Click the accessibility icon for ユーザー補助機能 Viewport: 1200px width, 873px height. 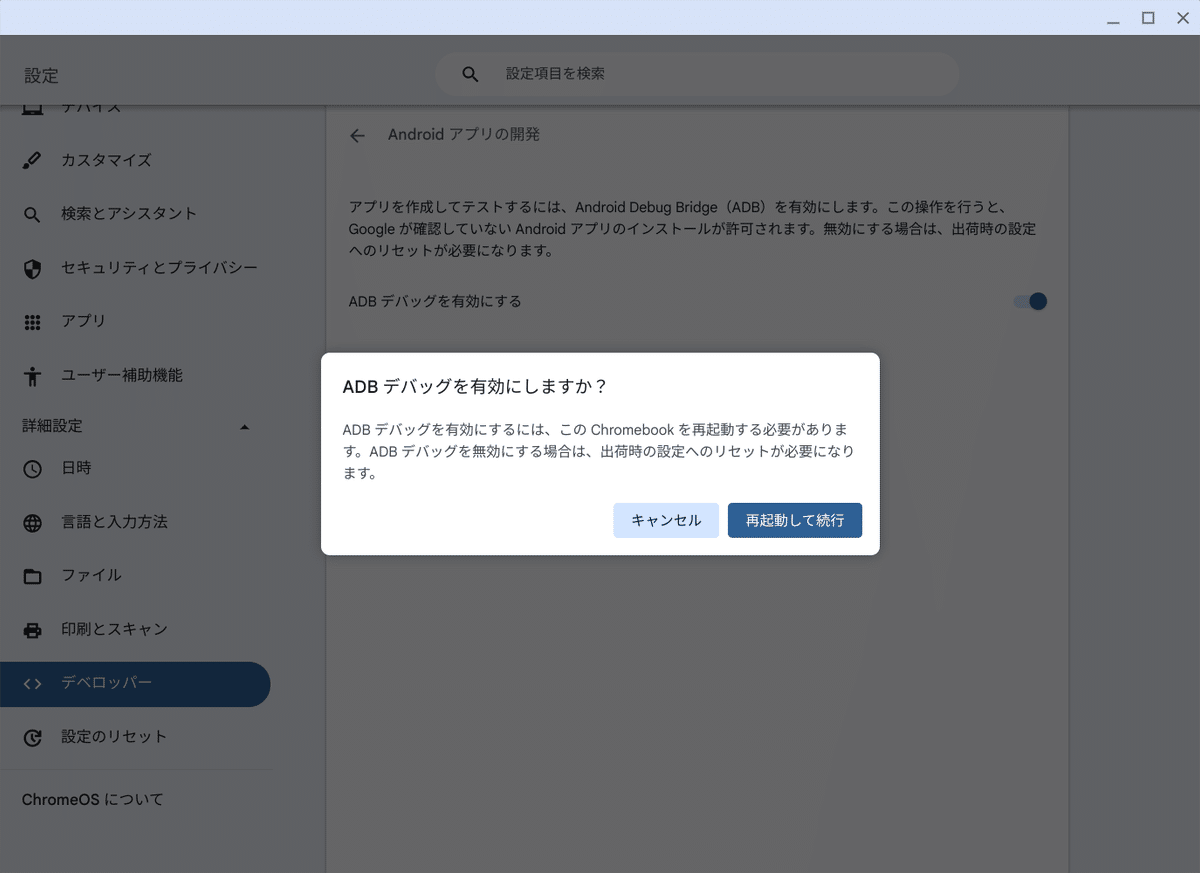(32, 376)
